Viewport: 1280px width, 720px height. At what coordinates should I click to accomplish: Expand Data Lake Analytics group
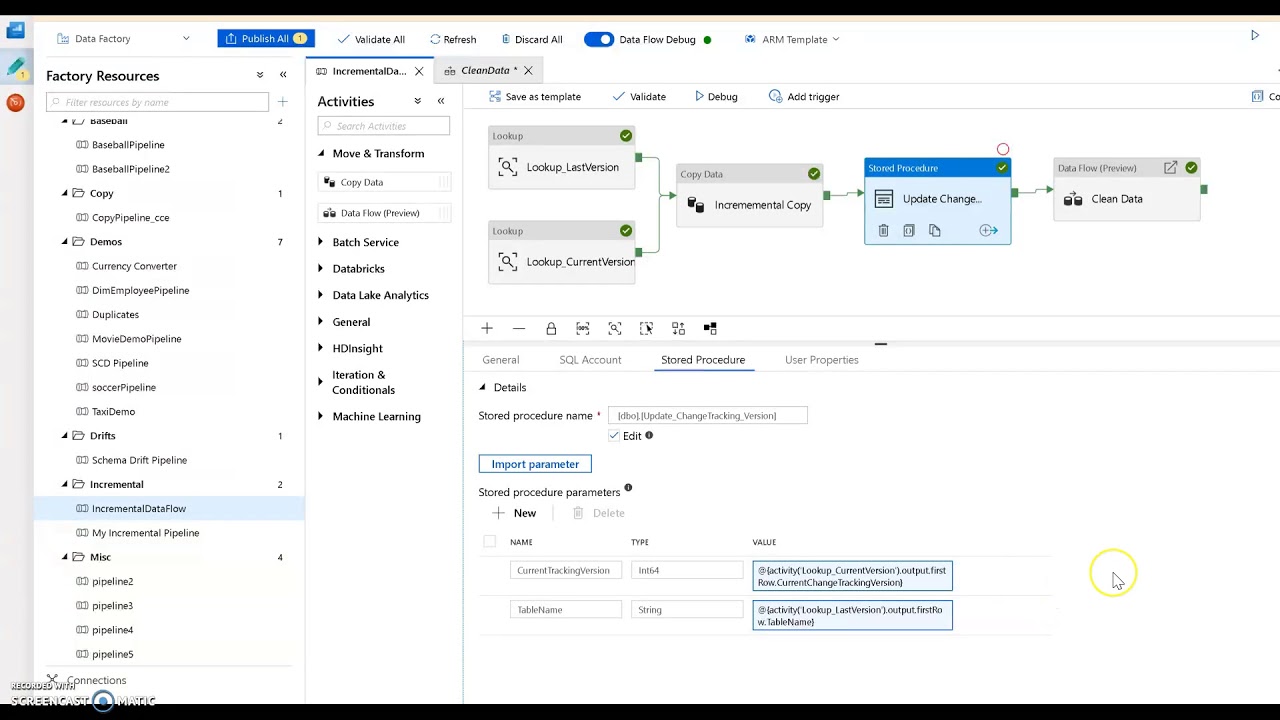click(x=321, y=295)
